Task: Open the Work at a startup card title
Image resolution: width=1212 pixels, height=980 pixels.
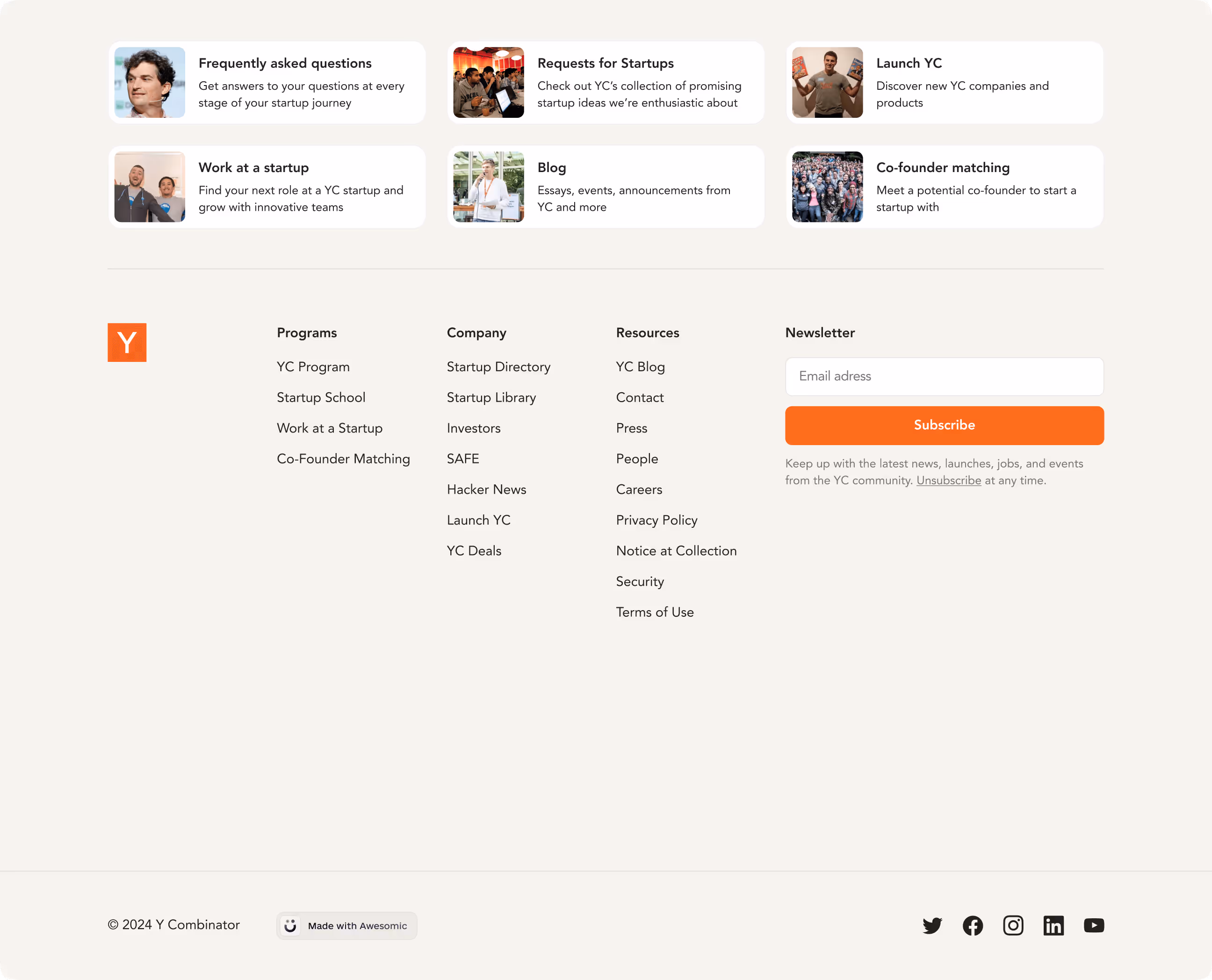Action: point(253,168)
